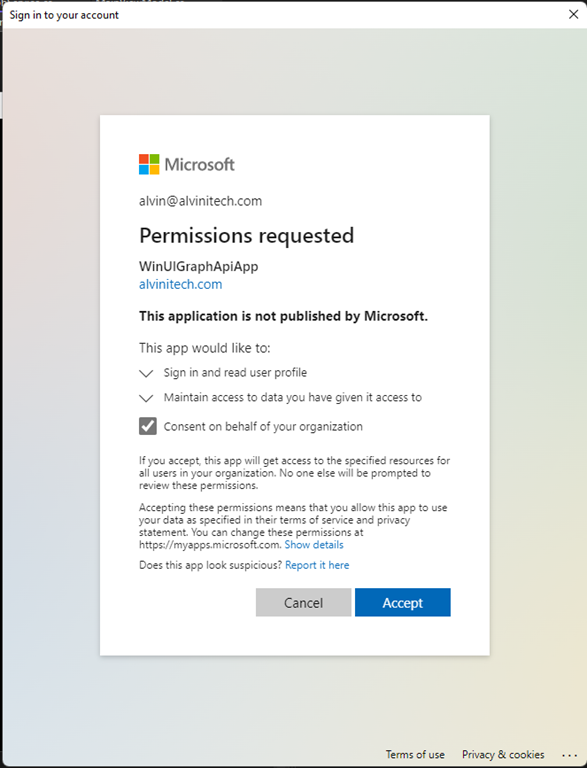The width and height of the screenshot is (587, 768).
Task: Click the Show details link
Action: (314, 545)
